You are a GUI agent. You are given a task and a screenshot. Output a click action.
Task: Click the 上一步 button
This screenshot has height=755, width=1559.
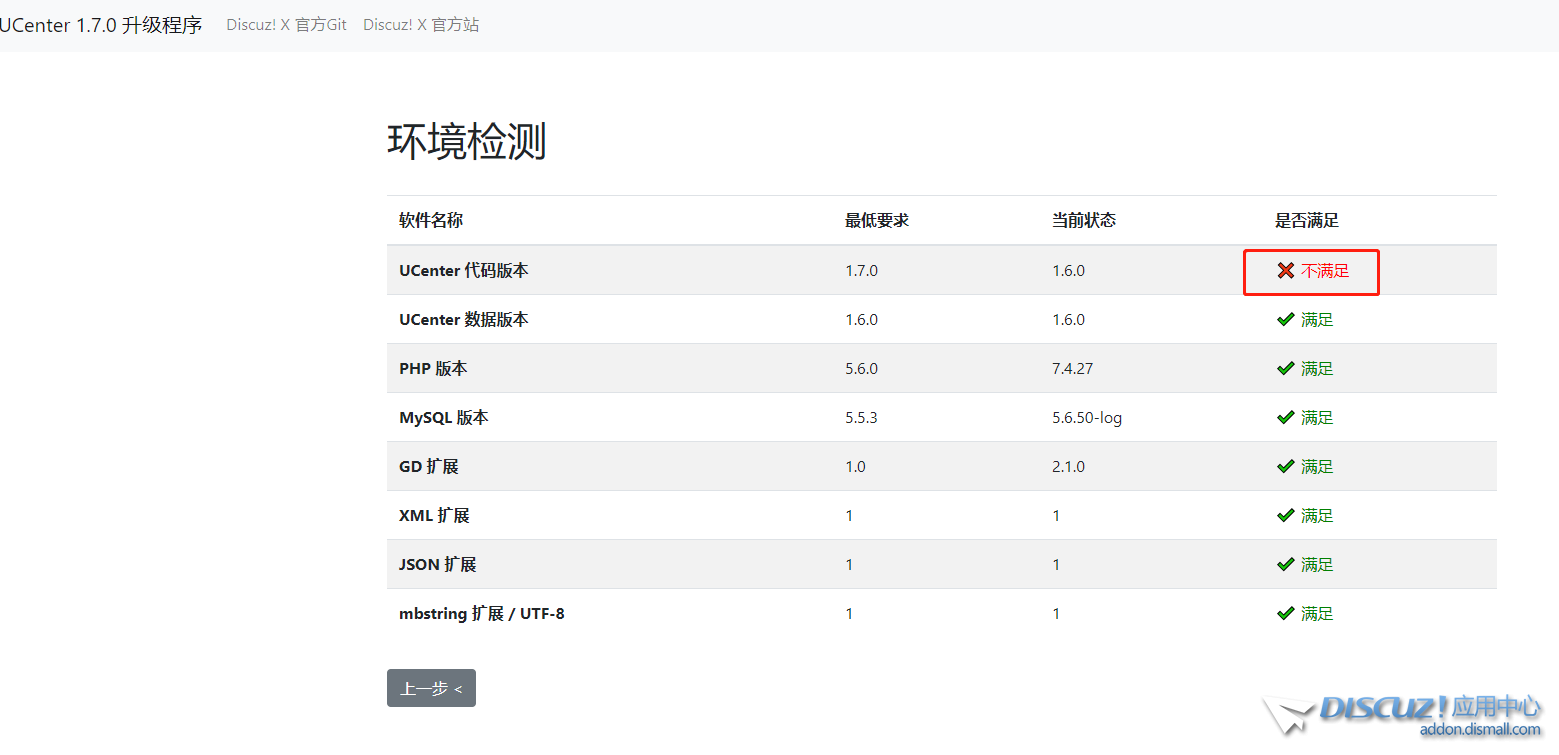click(431, 688)
